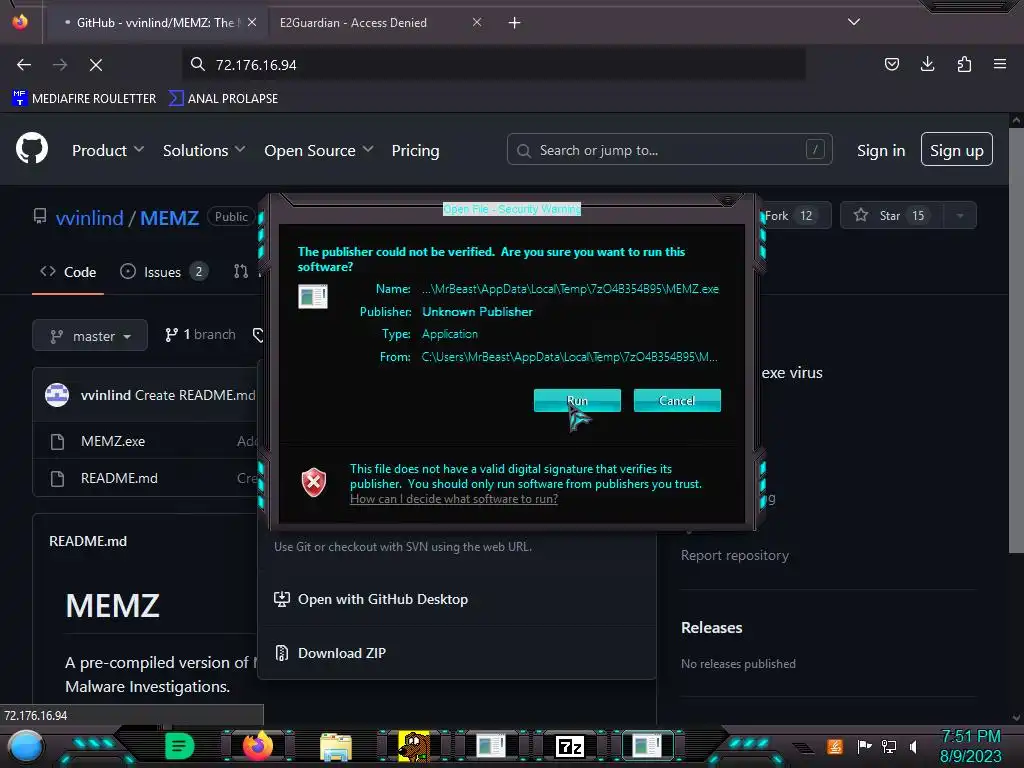Open File Explorer from the taskbar
Screen dimensions: 1024x768
336,746
